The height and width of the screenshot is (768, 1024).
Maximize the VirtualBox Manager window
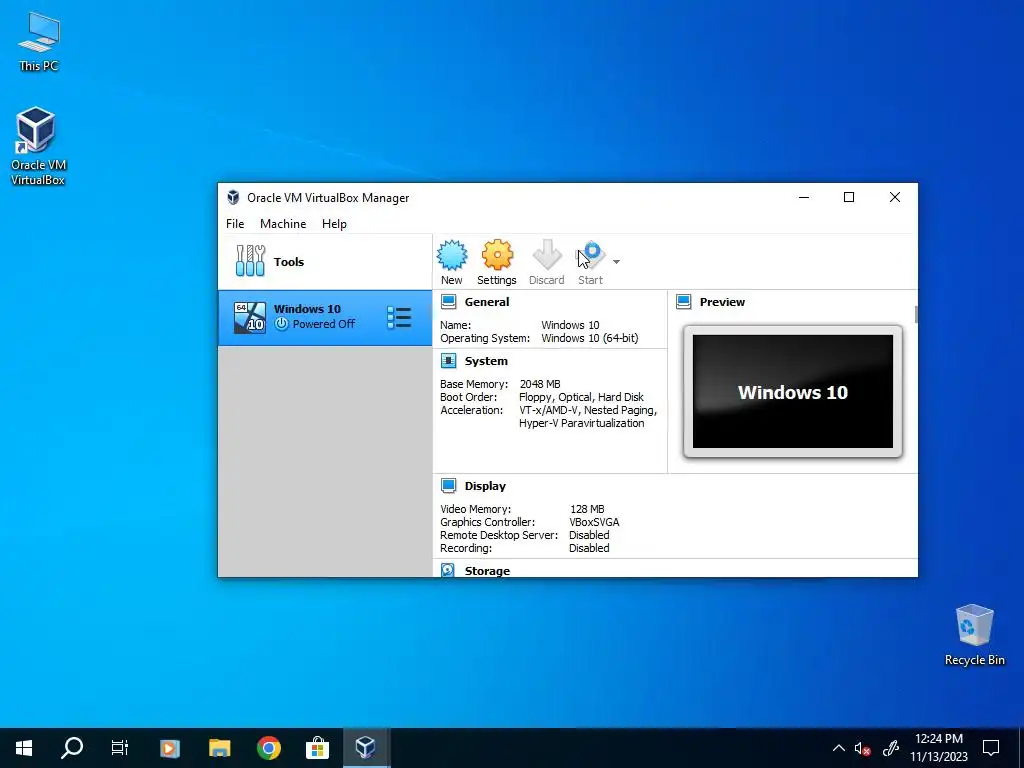pyautogui.click(x=849, y=197)
